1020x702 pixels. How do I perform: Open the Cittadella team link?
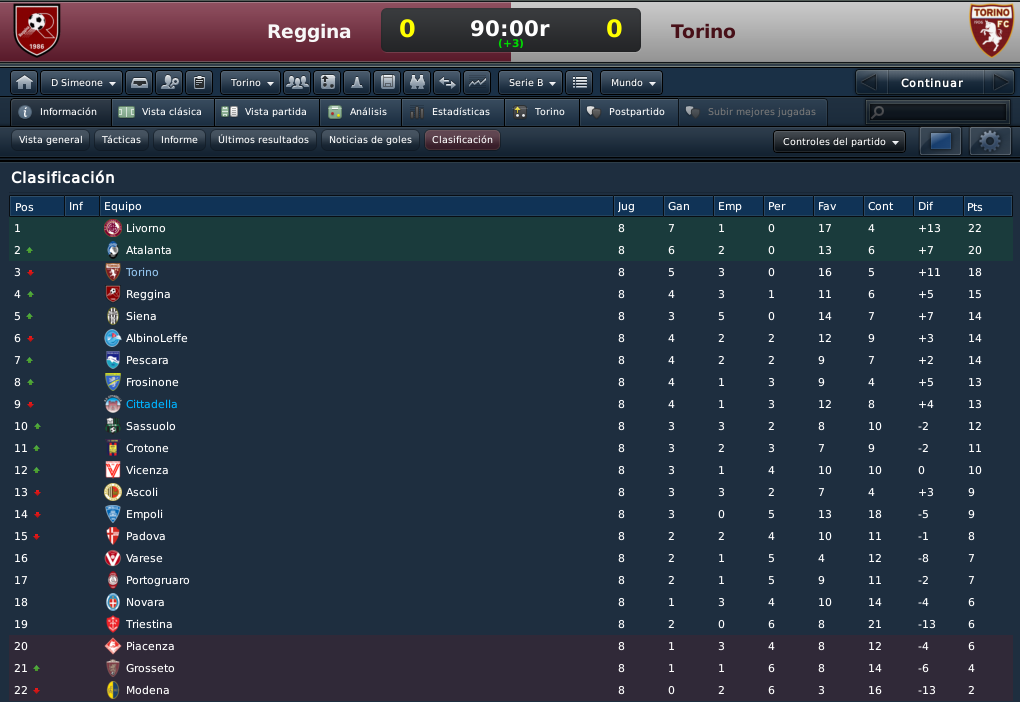point(151,404)
